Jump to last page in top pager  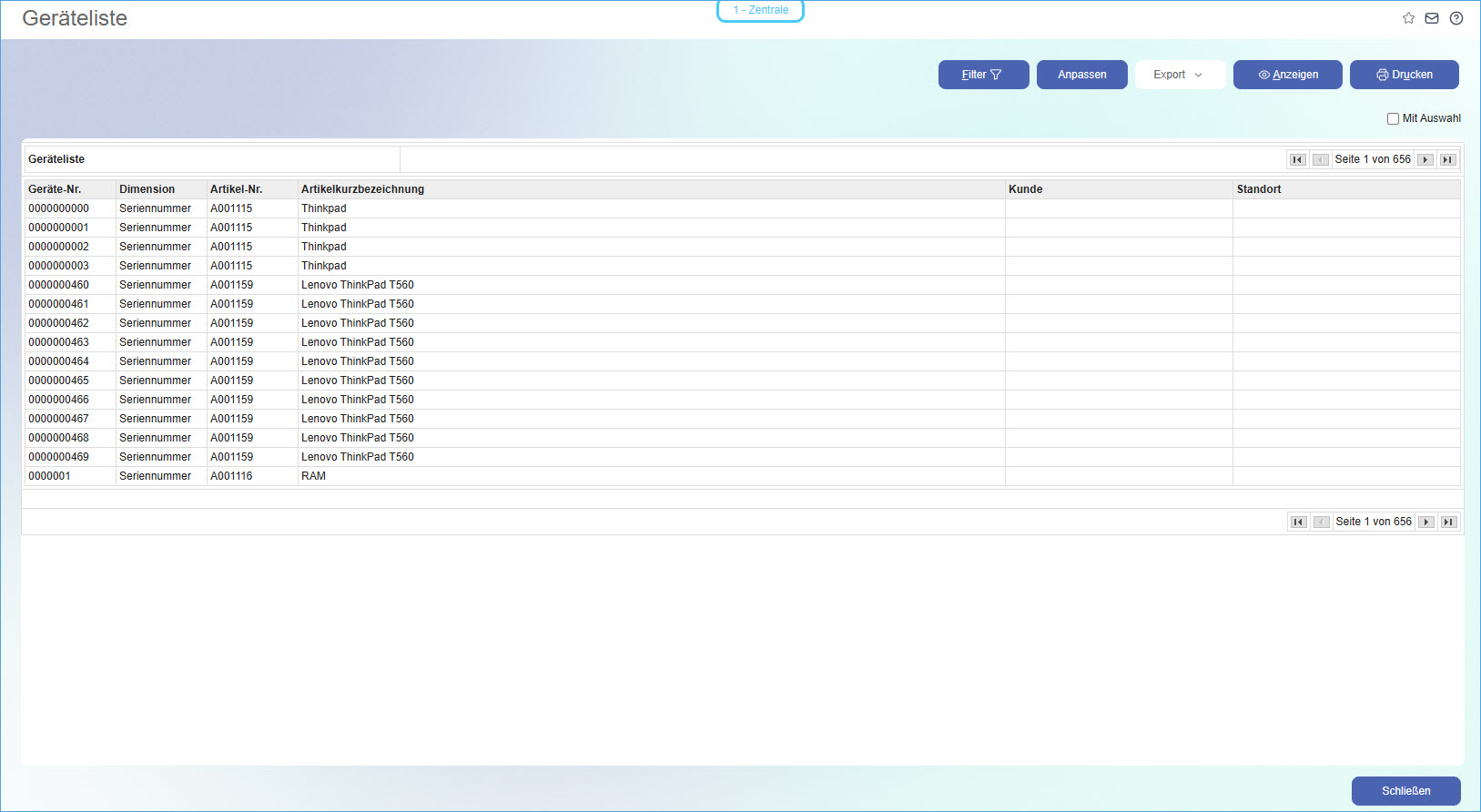click(1447, 160)
